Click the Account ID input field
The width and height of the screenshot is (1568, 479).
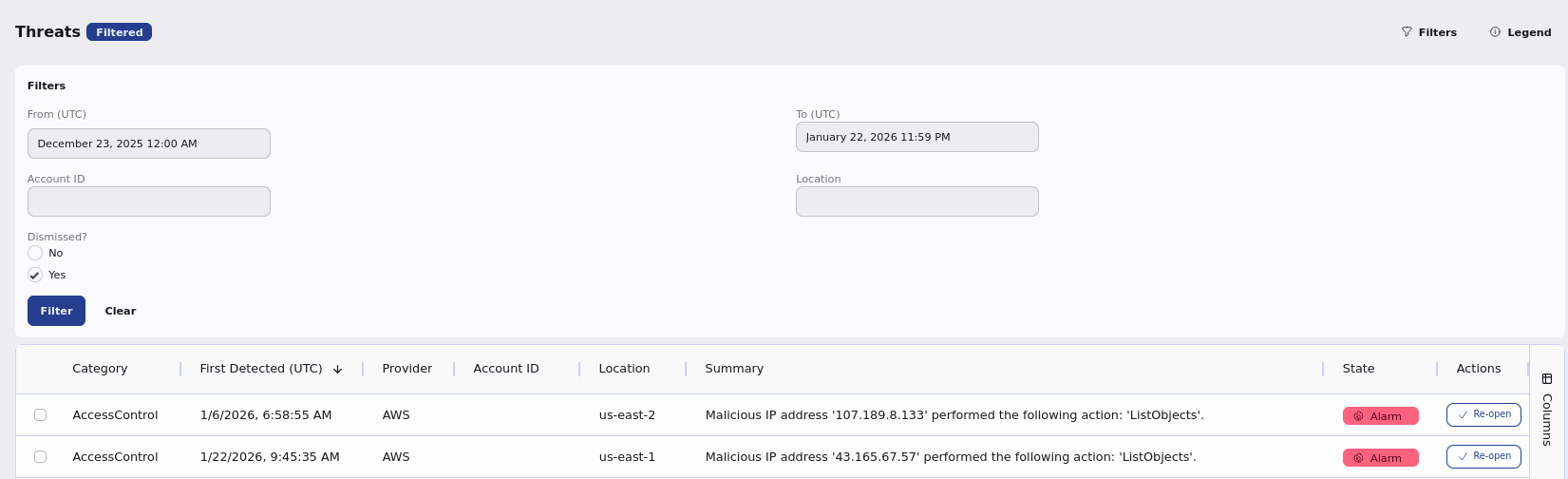[x=149, y=201]
